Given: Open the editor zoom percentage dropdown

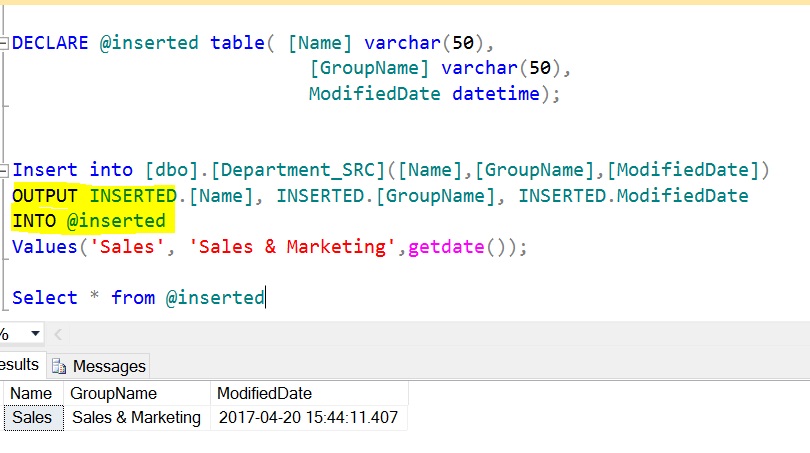Looking at the screenshot, I should (x=35, y=334).
